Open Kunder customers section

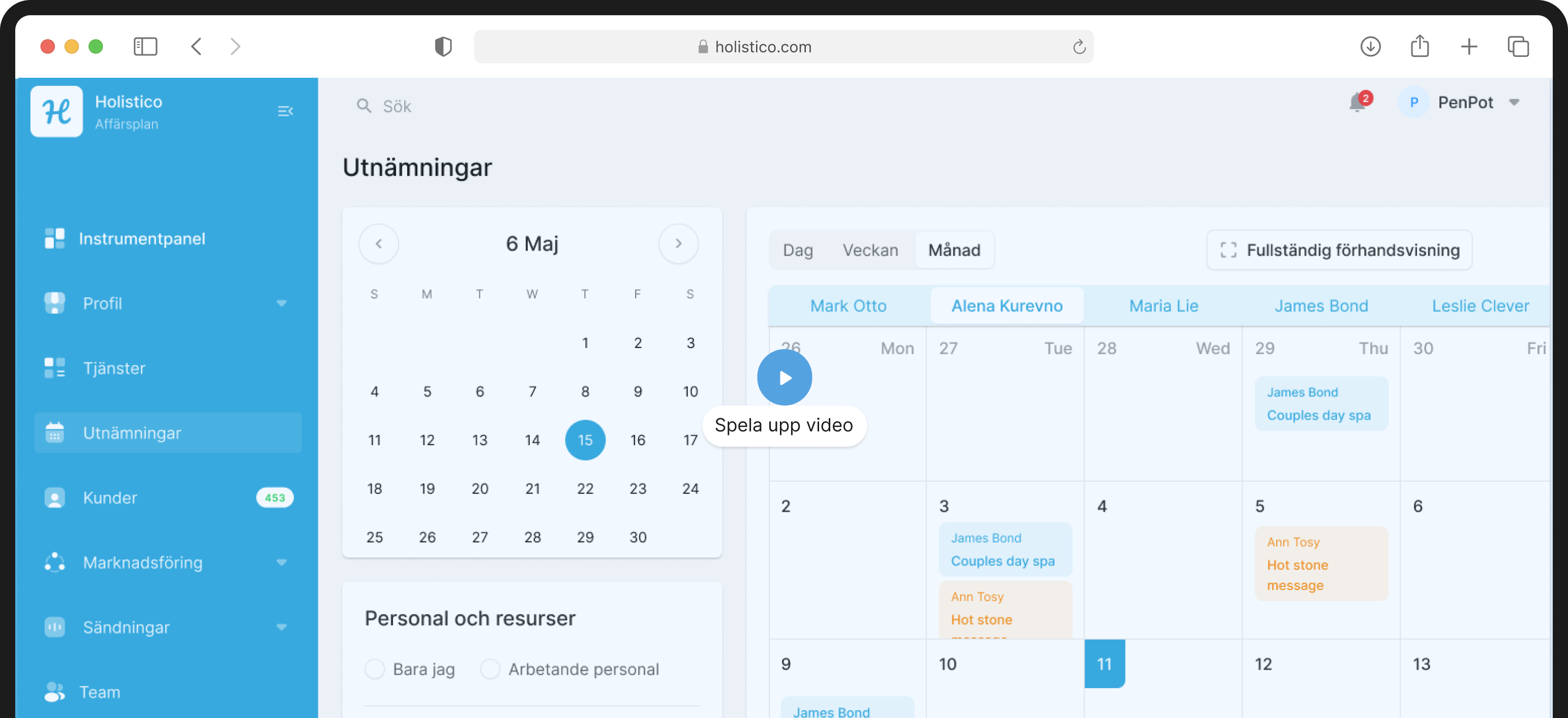coord(109,498)
